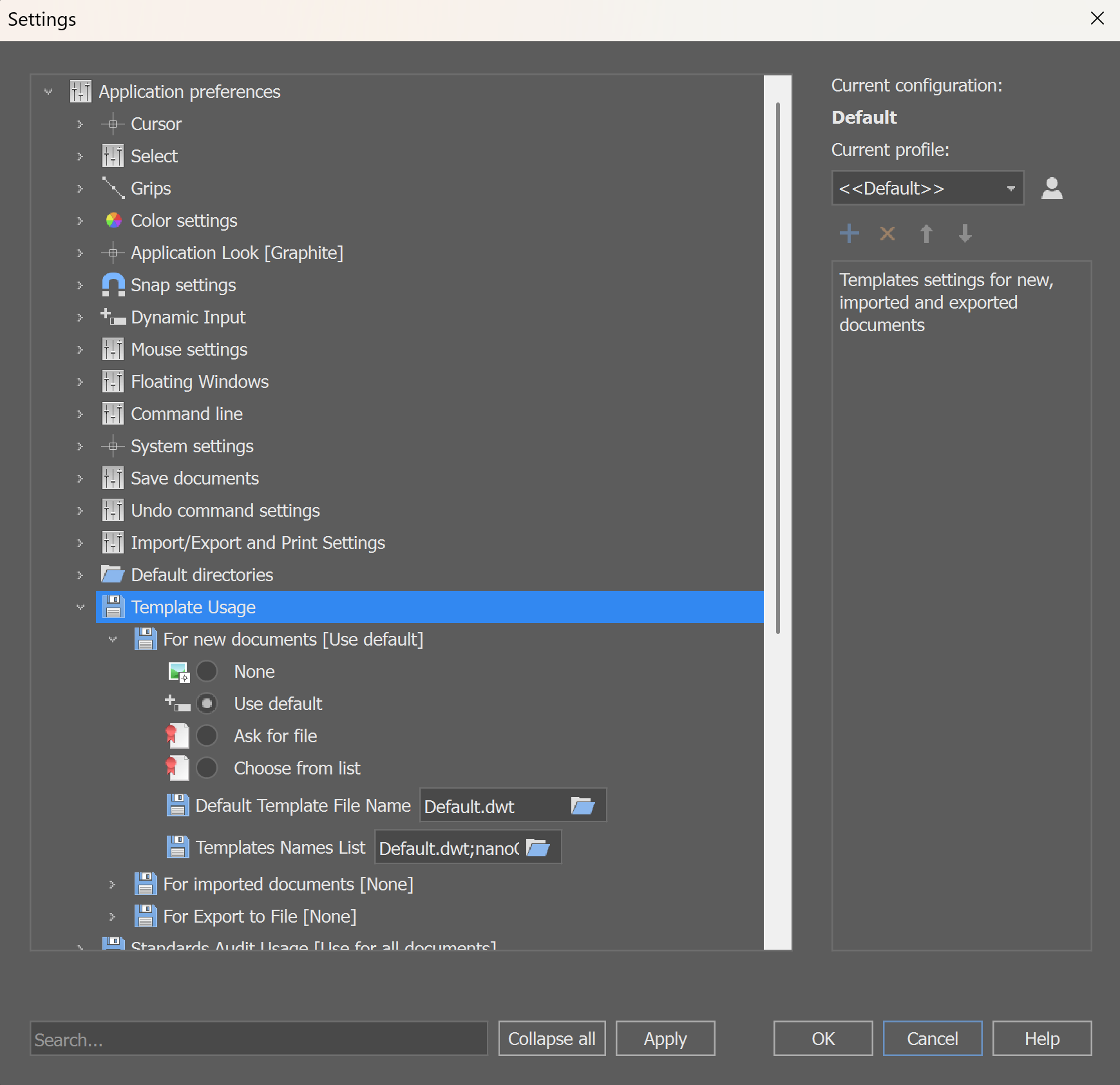1120x1085 pixels.
Task: Click the Application preferences sliders icon
Action: [81, 91]
